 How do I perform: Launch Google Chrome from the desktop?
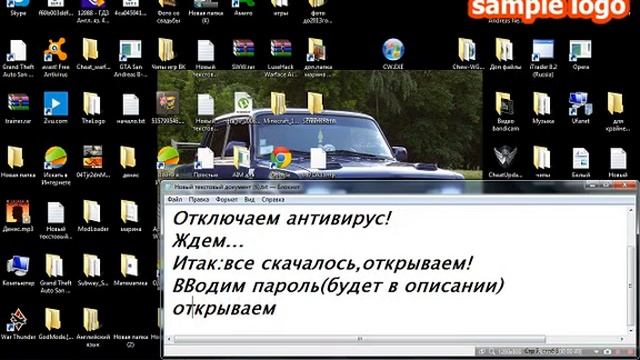coord(281,158)
